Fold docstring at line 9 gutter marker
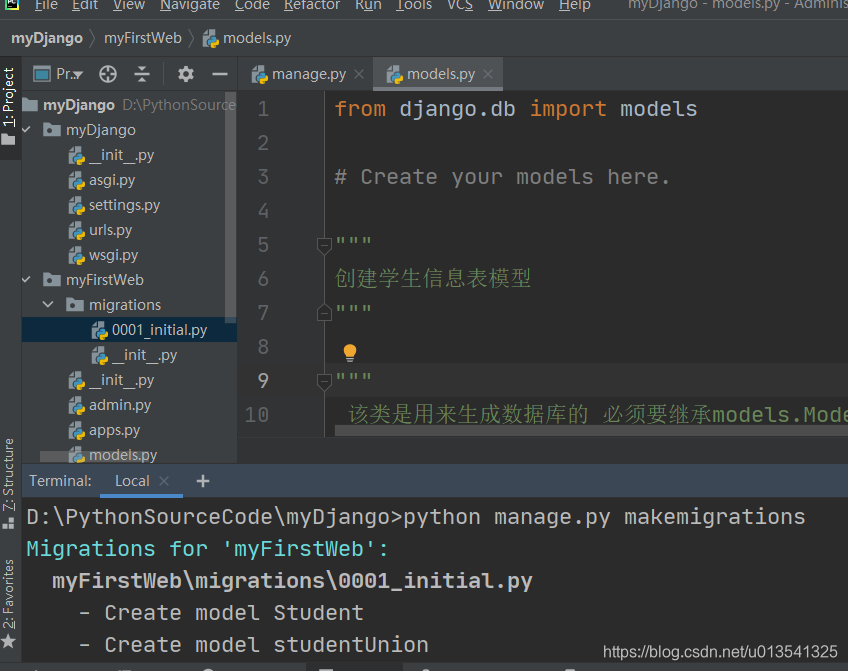The image size is (848, 671). click(x=324, y=382)
